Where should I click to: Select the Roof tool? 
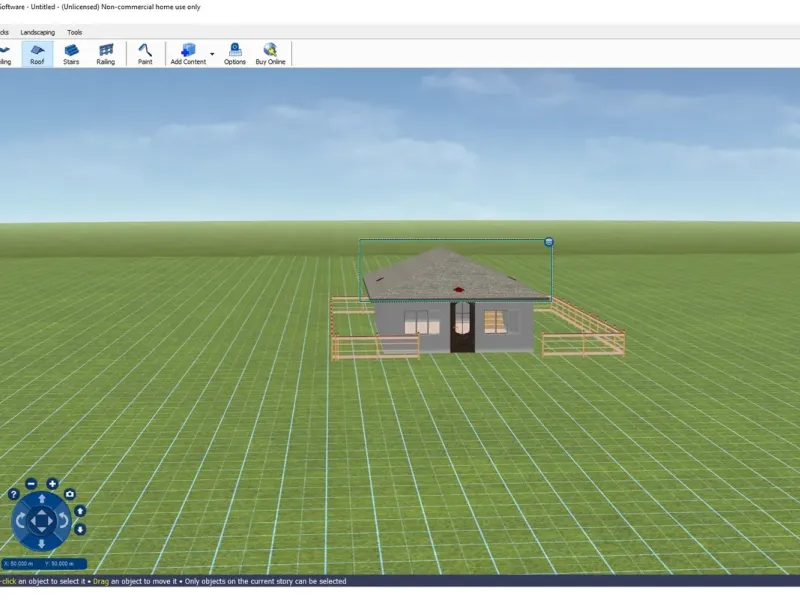click(x=37, y=54)
